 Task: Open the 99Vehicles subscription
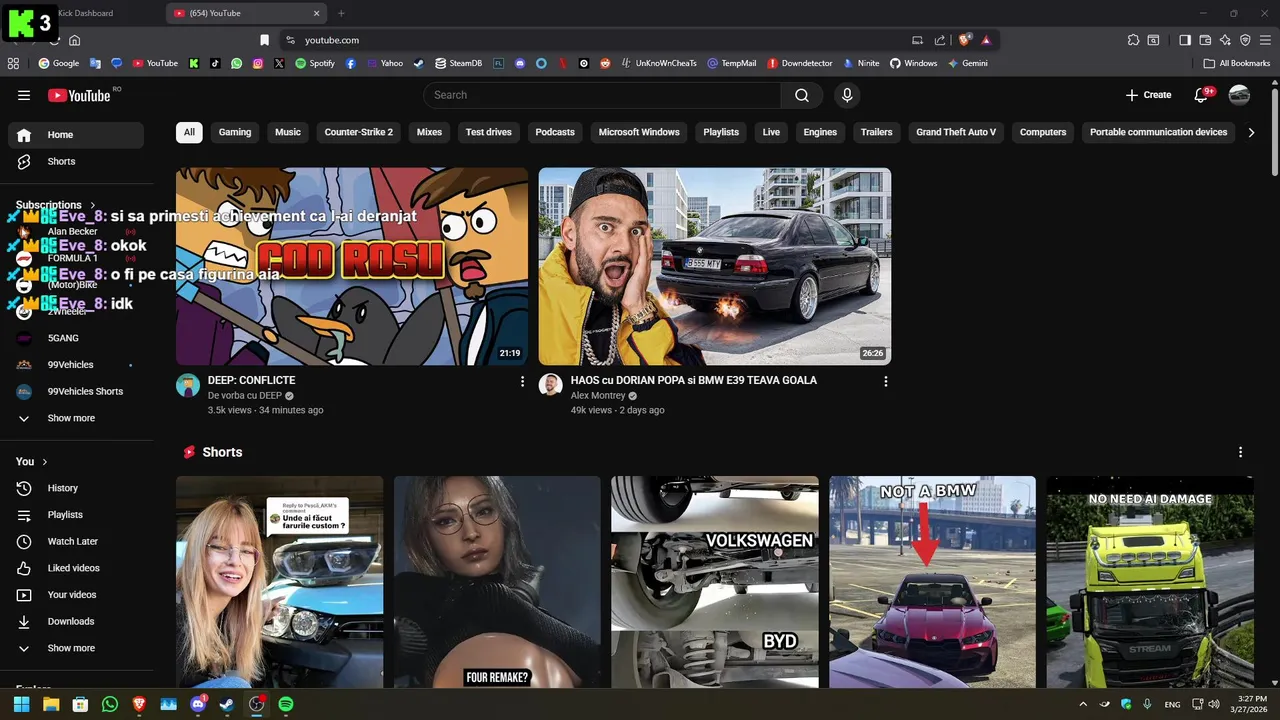(76, 365)
